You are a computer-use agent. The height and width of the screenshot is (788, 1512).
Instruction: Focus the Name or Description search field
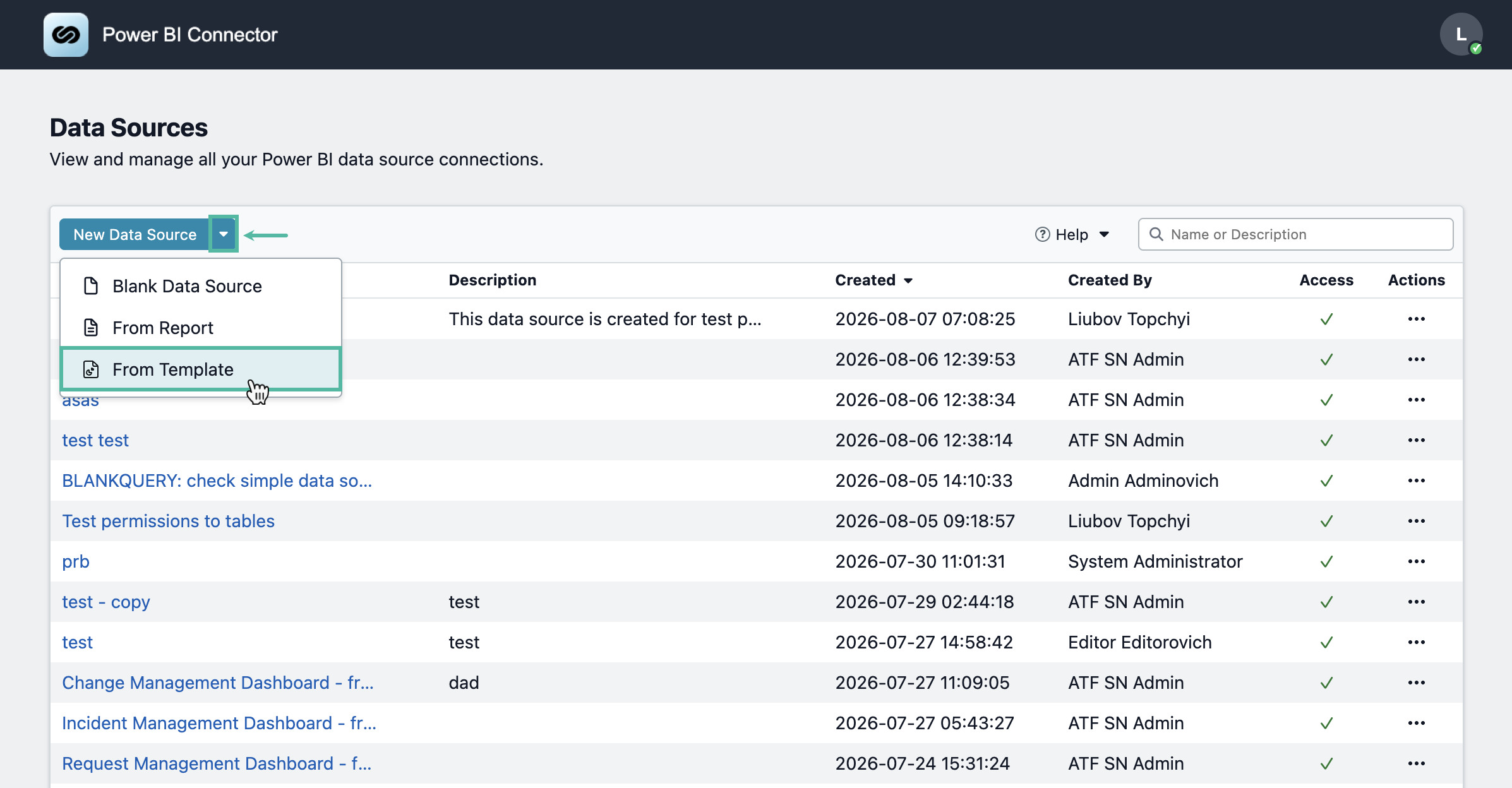(x=1295, y=234)
